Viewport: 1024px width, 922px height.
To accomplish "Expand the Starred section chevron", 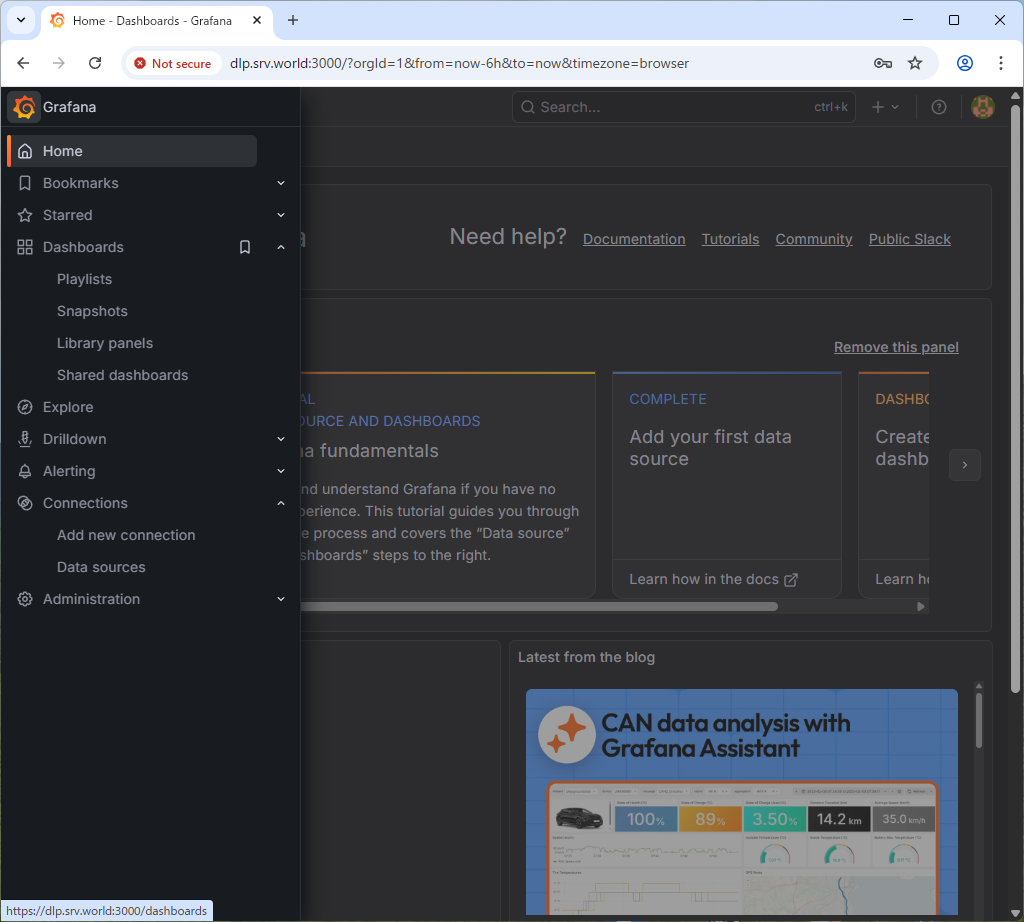I will (x=281, y=215).
